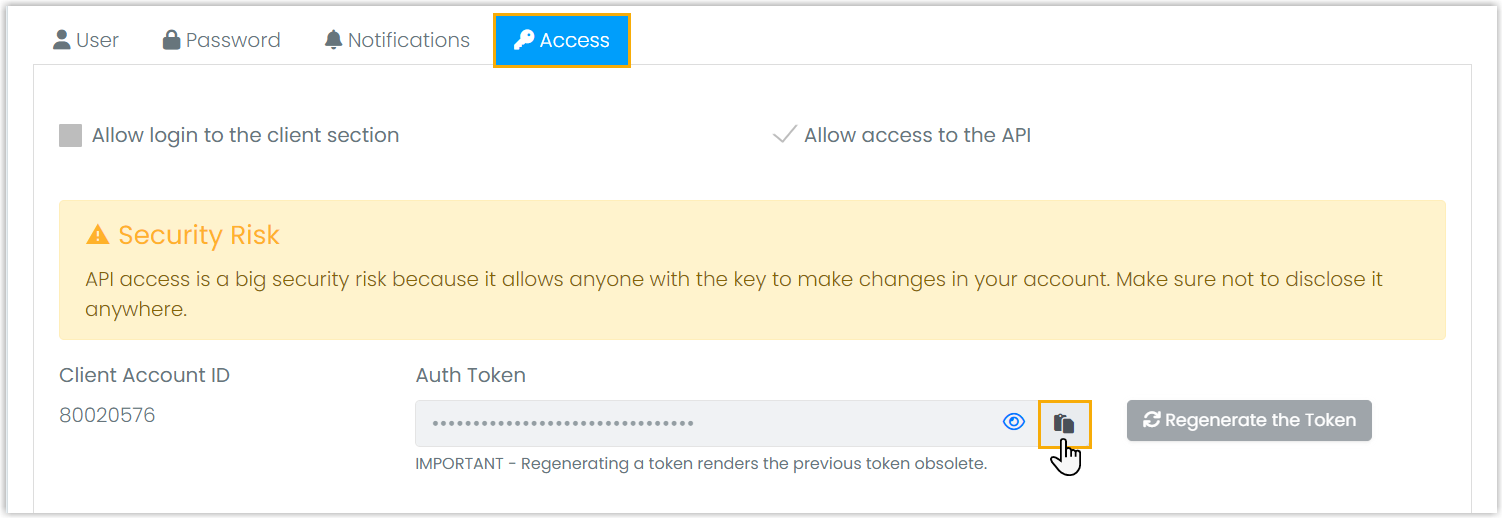Screen dimensions: 1503x519
Task: Toggle the Allow access to the API checkmark
Action: pyautogui.click(x=784, y=135)
